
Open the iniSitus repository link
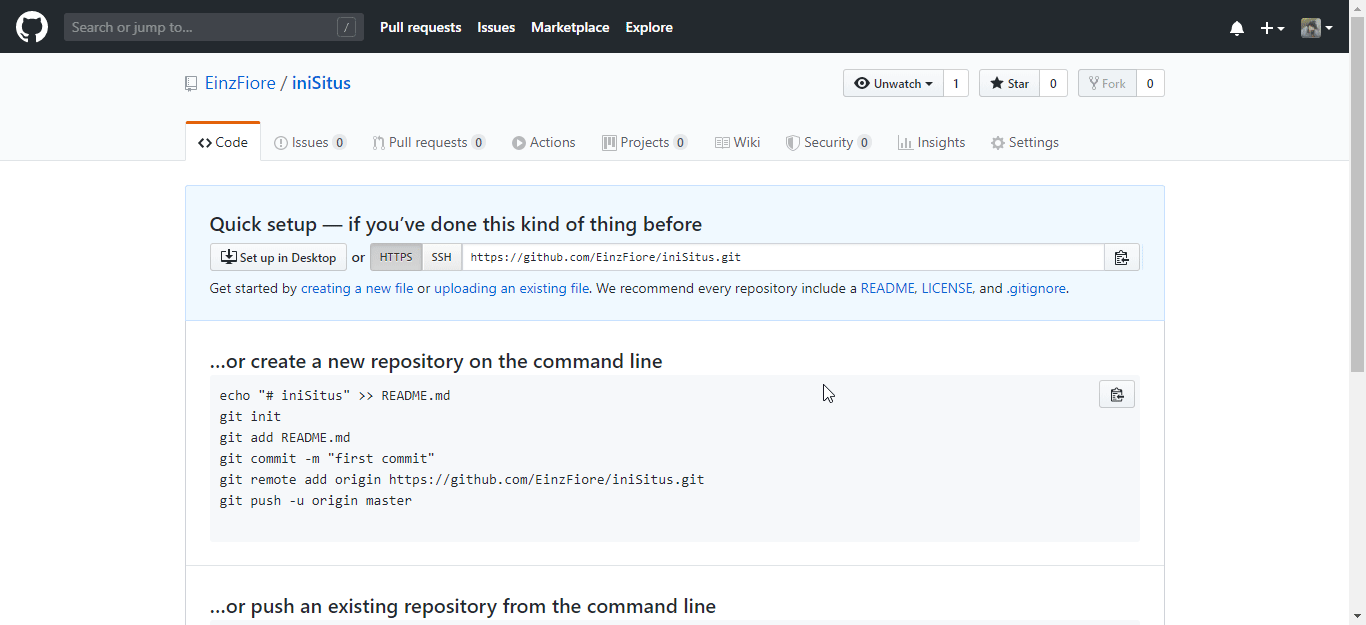[x=321, y=83]
